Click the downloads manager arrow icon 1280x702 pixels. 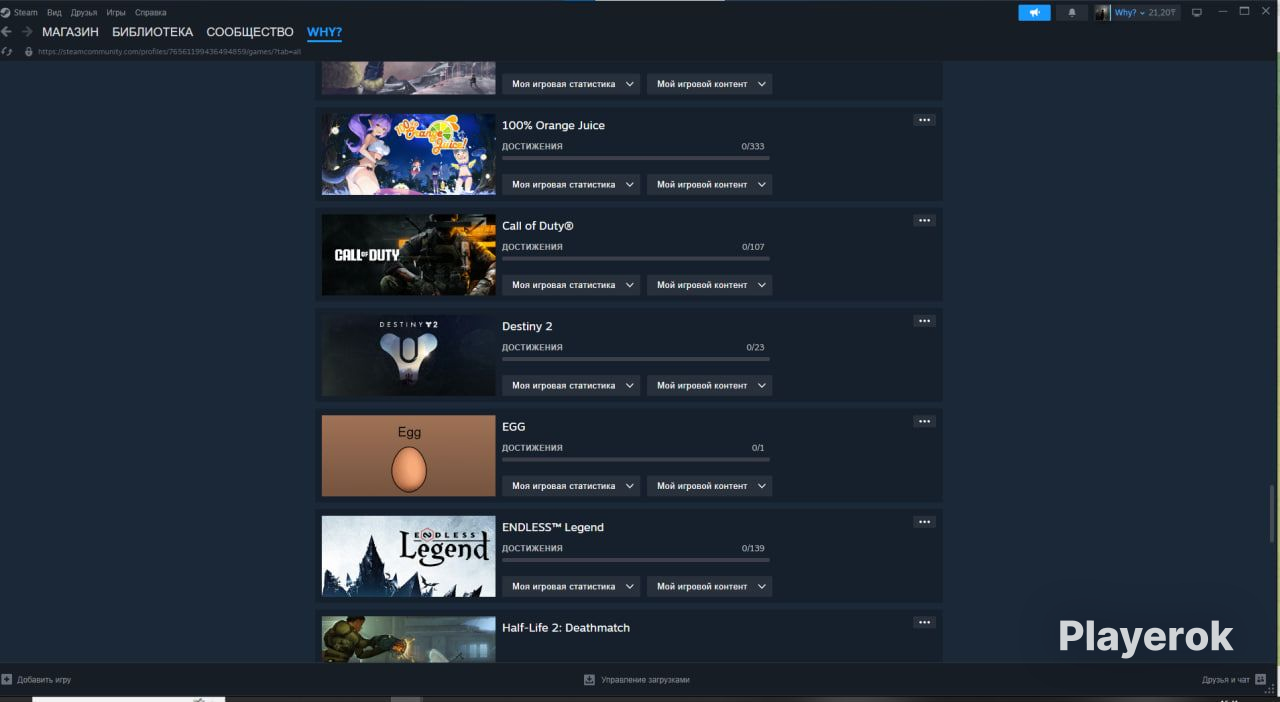click(x=589, y=679)
